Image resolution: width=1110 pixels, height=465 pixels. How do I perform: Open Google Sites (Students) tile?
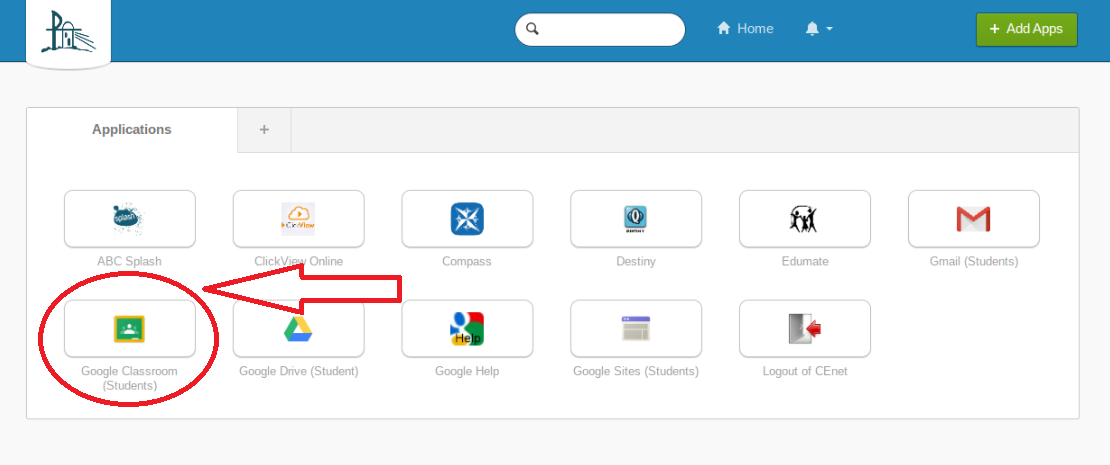pyautogui.click(x=636, y=329)
